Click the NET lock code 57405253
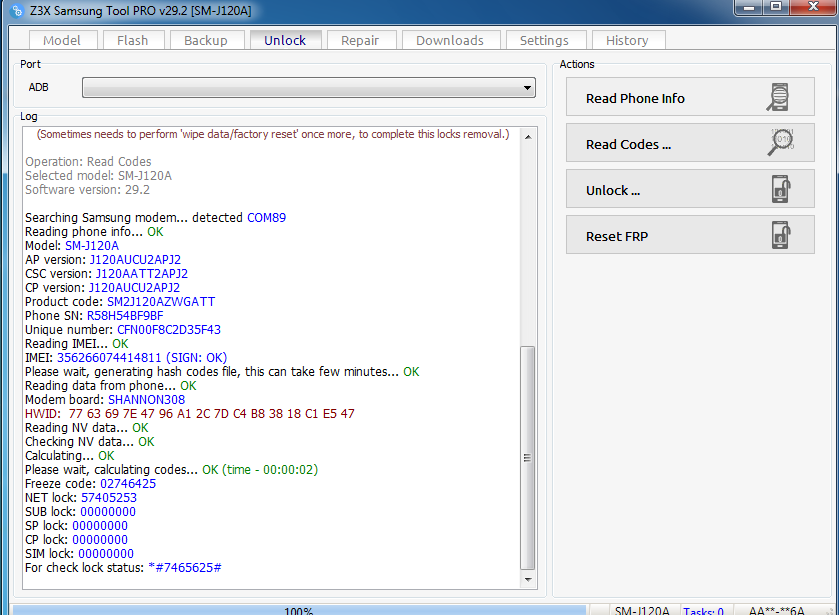This screenshot has width=839, height=615. point(109,498)
